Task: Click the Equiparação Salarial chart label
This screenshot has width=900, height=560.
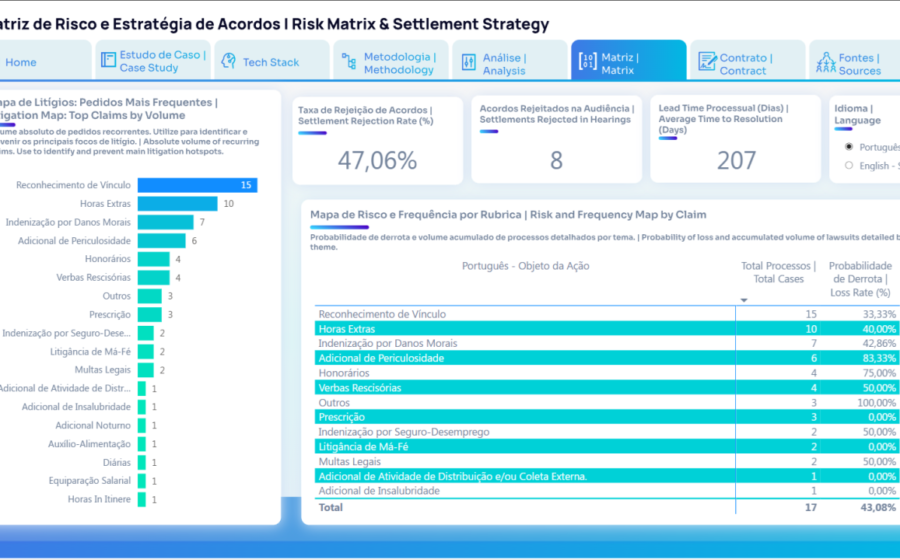Action: pos(90,480)
